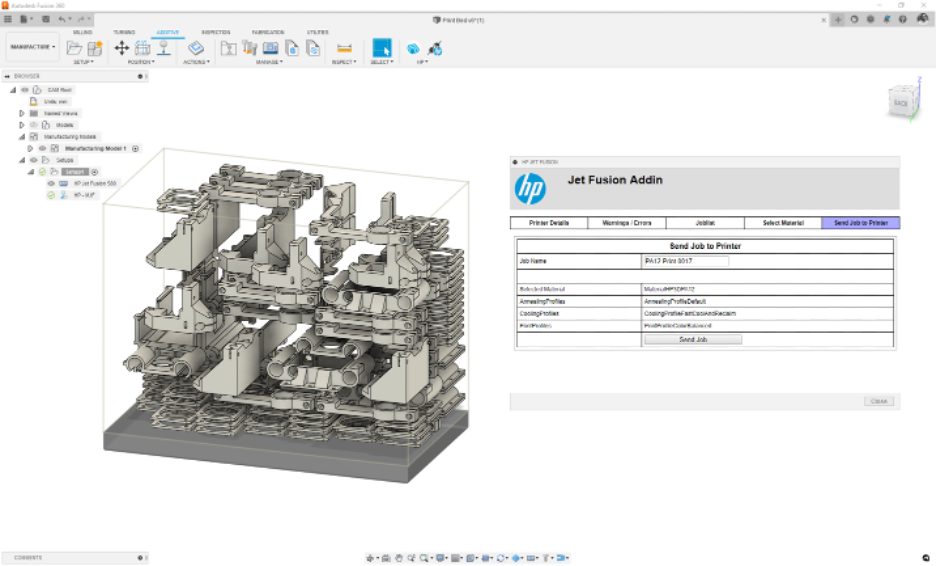Viewport: 936px width, 566px height.
Task: Click the Pan hand tool in navigation bar
Action: [398, 558]
